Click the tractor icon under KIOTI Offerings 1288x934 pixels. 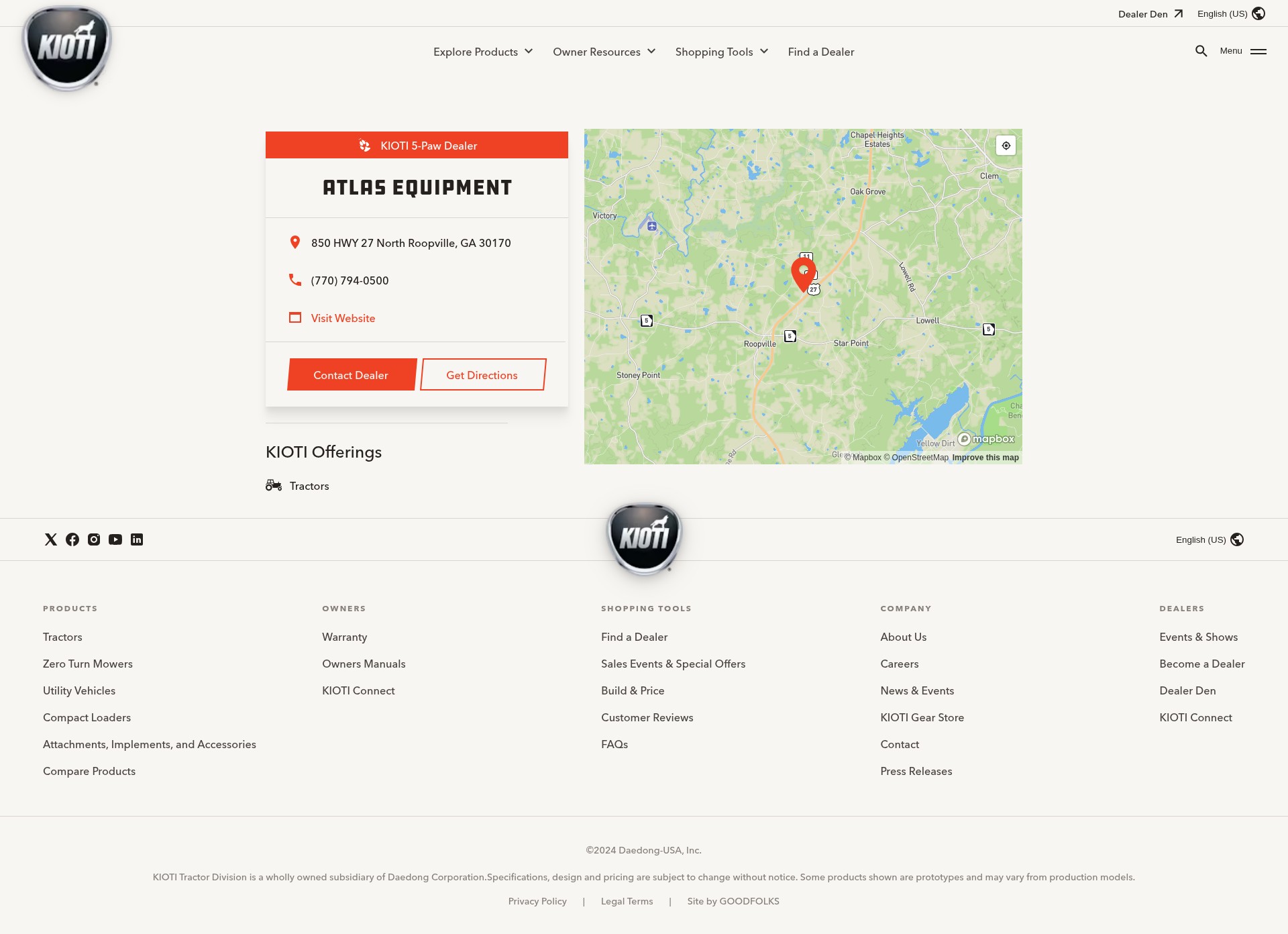tap(273, 485)
